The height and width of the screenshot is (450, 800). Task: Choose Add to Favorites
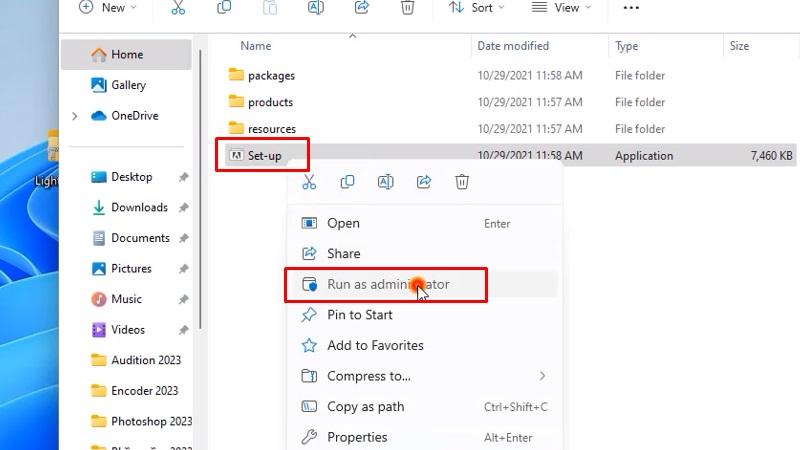[424, 345]
